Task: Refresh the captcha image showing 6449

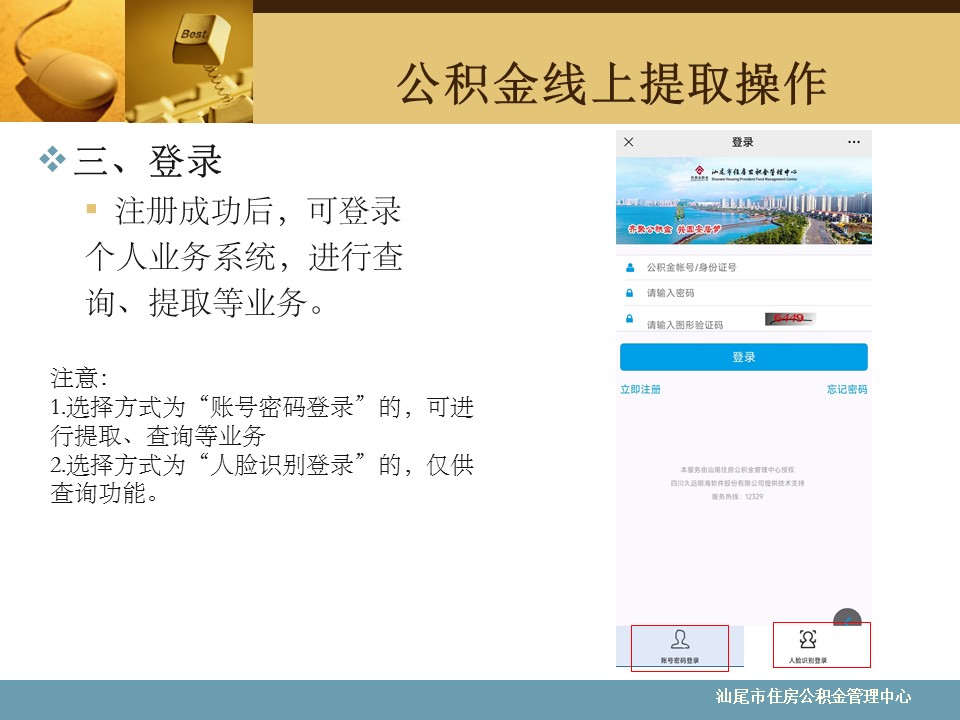Action: pyautogui.click(x=790, y=319)
